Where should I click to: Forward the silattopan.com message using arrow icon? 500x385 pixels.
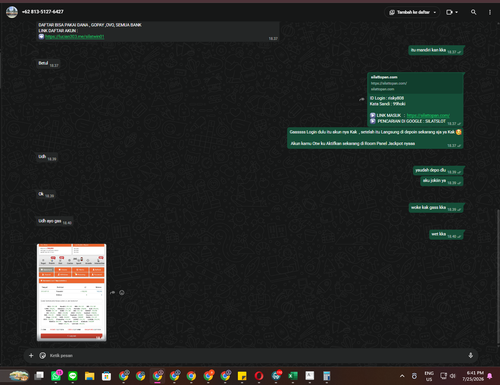click(362, 99)
